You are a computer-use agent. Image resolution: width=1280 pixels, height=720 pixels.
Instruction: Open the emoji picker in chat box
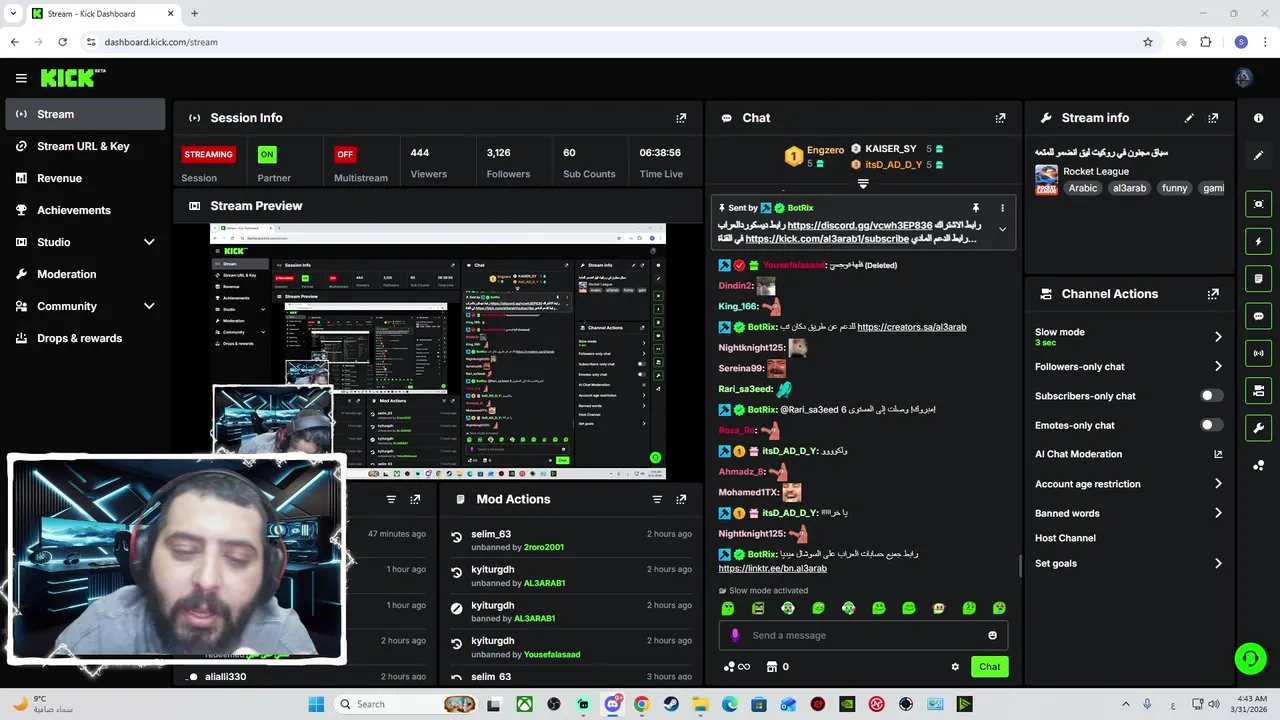(x=992, y=635)
